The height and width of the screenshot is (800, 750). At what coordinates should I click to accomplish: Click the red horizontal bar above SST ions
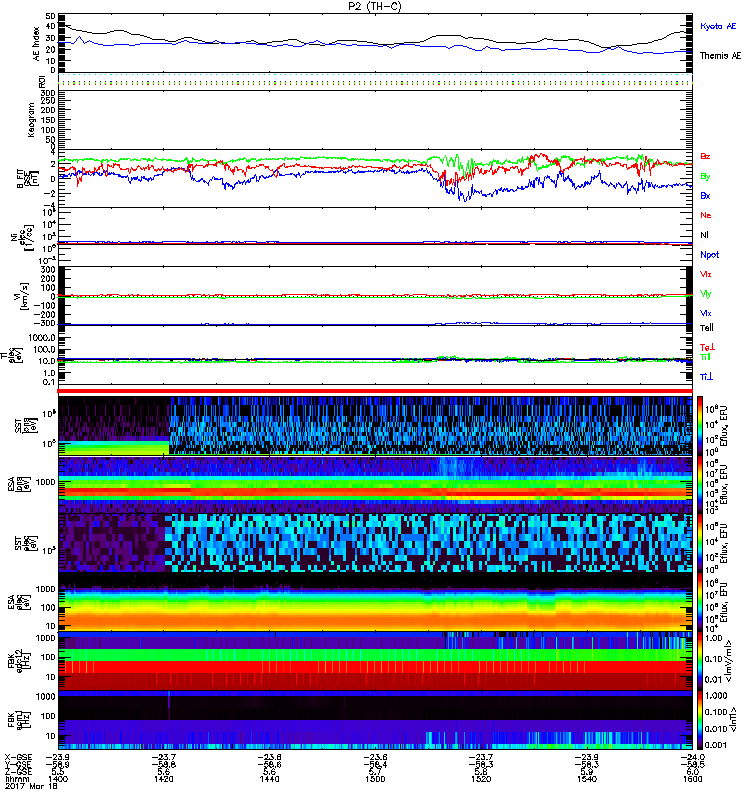click(x=375, y=391)
